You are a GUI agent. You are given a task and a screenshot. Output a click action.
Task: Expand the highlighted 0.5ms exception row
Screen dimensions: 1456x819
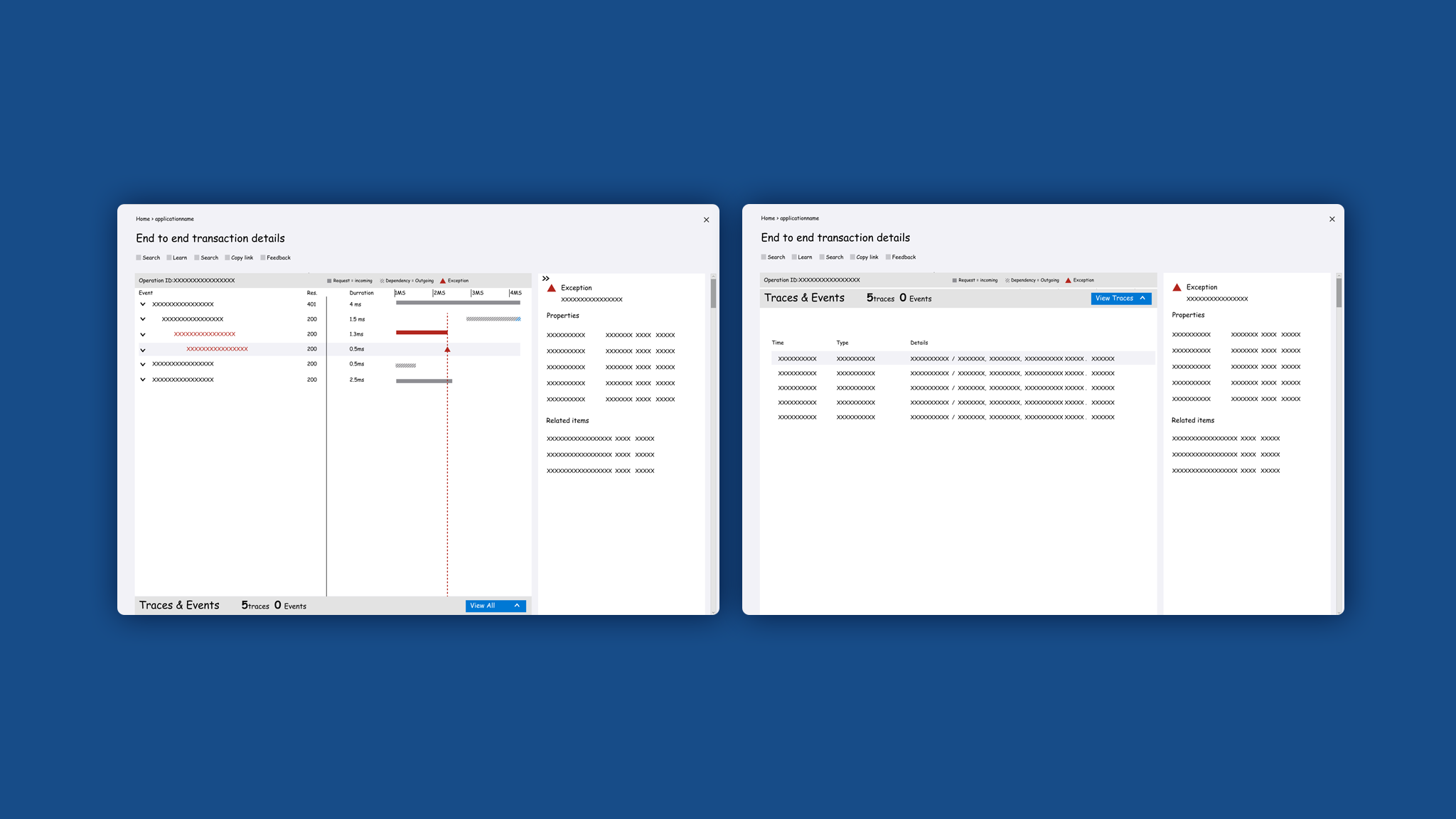pos(143,350)
